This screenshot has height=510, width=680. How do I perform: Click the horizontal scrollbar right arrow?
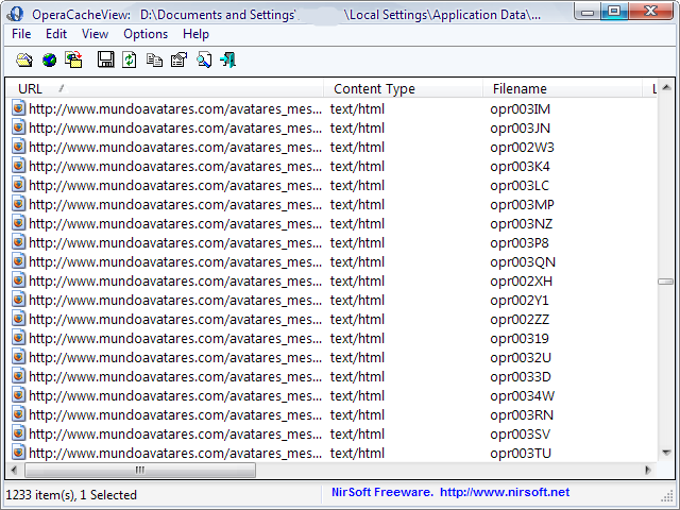click(648, 470)
